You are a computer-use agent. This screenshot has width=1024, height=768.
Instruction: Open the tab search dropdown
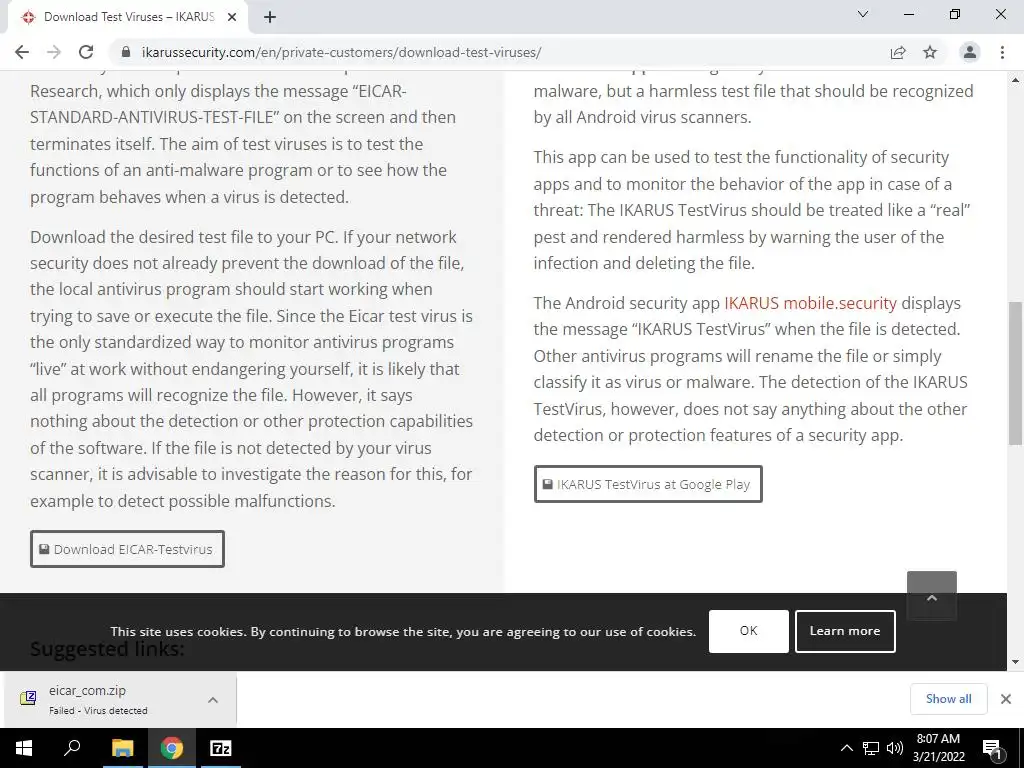[863, 14]
